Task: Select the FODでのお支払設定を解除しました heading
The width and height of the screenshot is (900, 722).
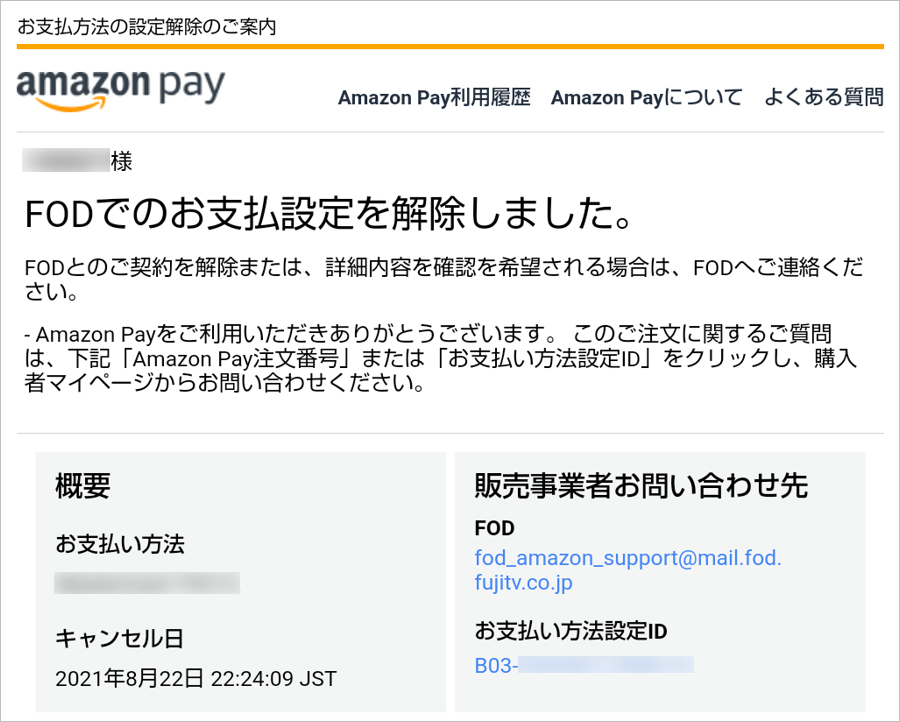Action: click(x=329, y=214)
